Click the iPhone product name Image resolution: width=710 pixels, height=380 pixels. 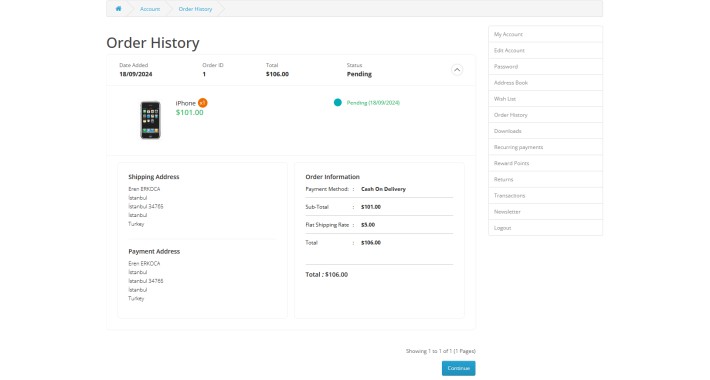click(x=186, y=103)
